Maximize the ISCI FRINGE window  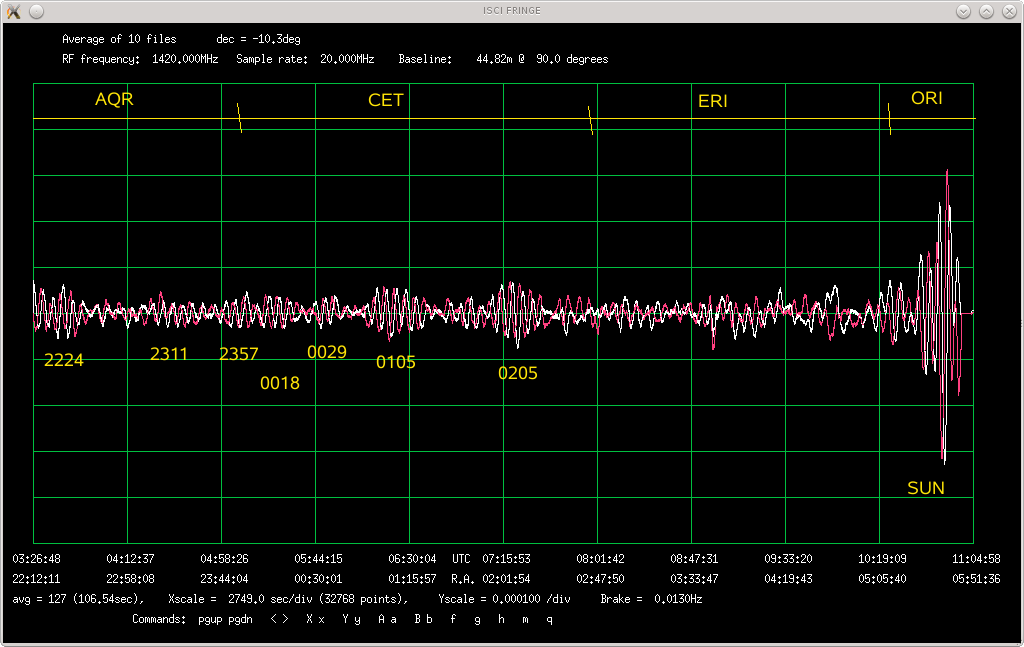(x=986, y=11)
